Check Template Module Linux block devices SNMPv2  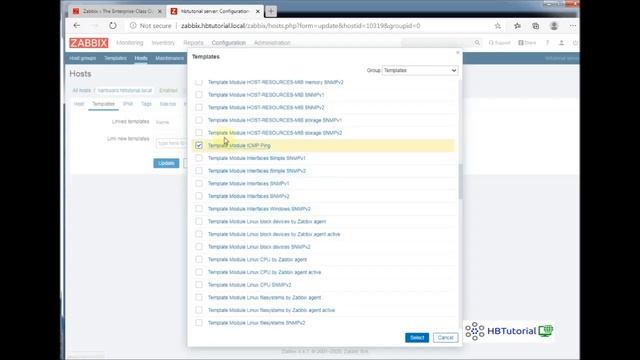click(199, 247)
